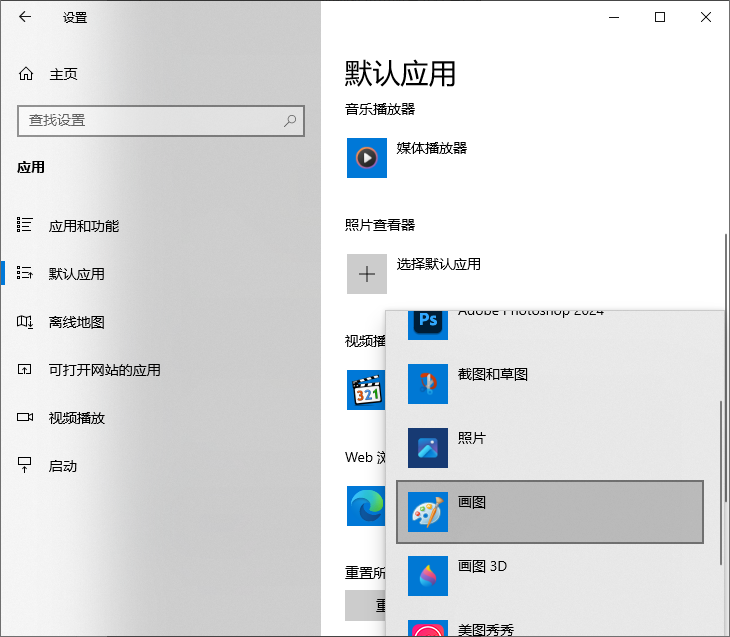Click 默认应用 sidebar icon
This screenshot has height=637, width=730.
25,272
